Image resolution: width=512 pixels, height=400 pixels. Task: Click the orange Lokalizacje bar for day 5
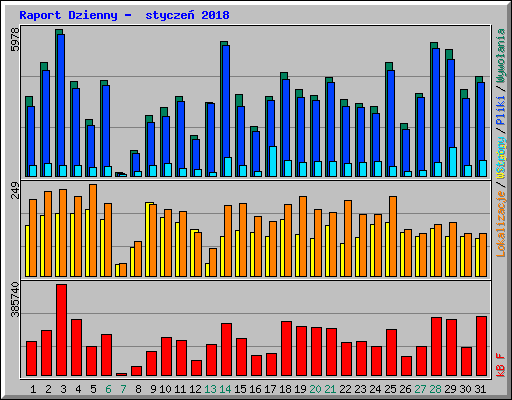[x=93, y=230]
